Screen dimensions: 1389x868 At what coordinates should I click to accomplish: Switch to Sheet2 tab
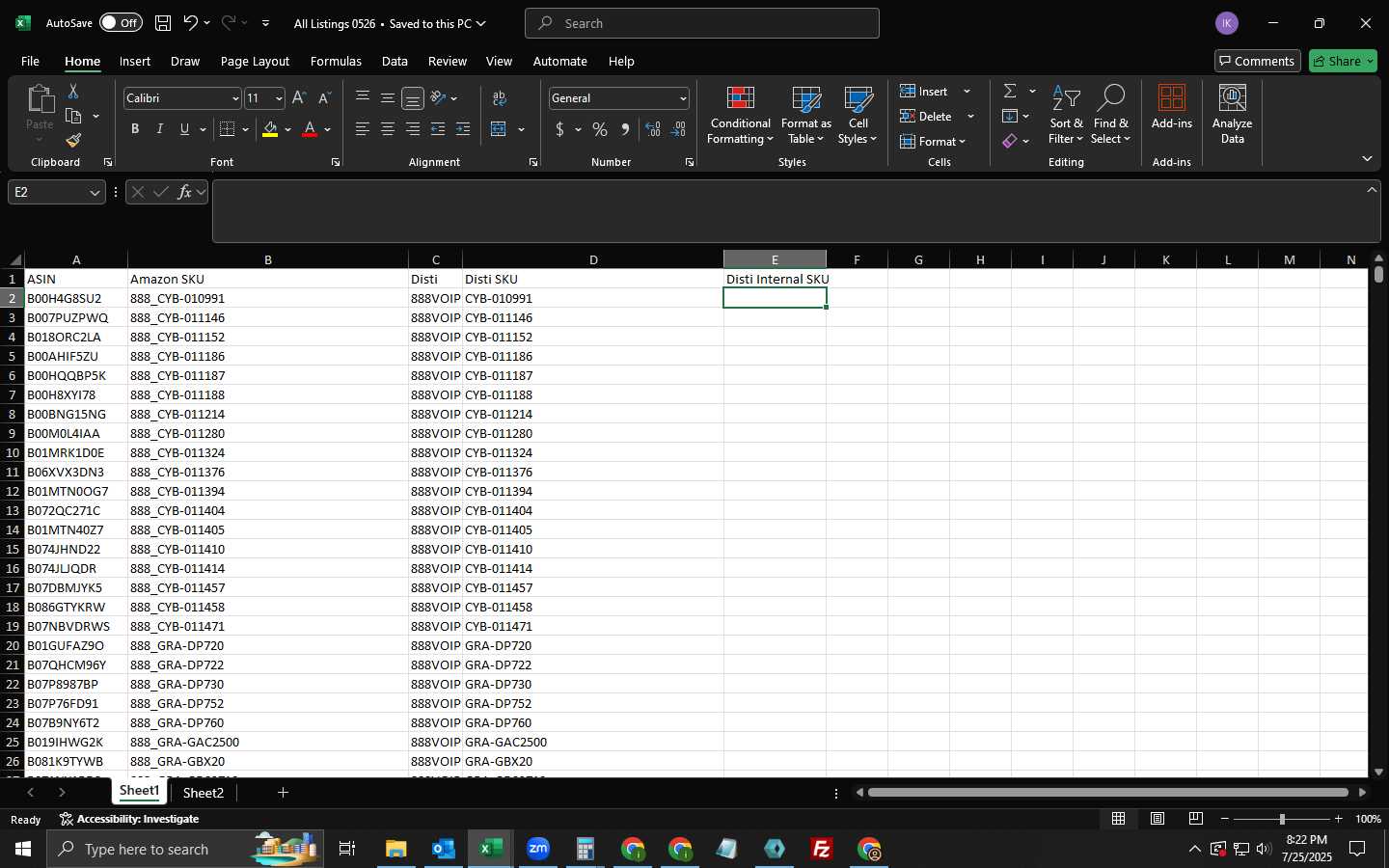point(204,793)
